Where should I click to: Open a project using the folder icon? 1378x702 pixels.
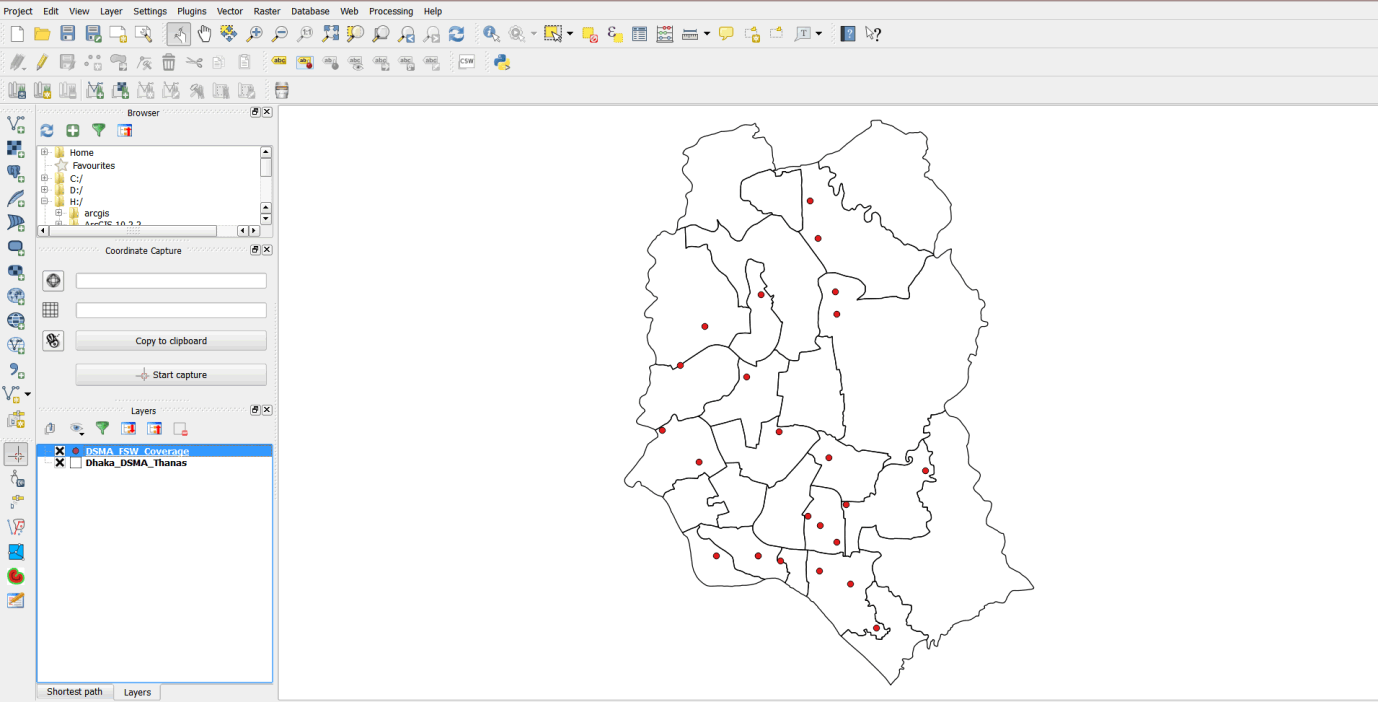pyautogui.click(x=42, y=34)
